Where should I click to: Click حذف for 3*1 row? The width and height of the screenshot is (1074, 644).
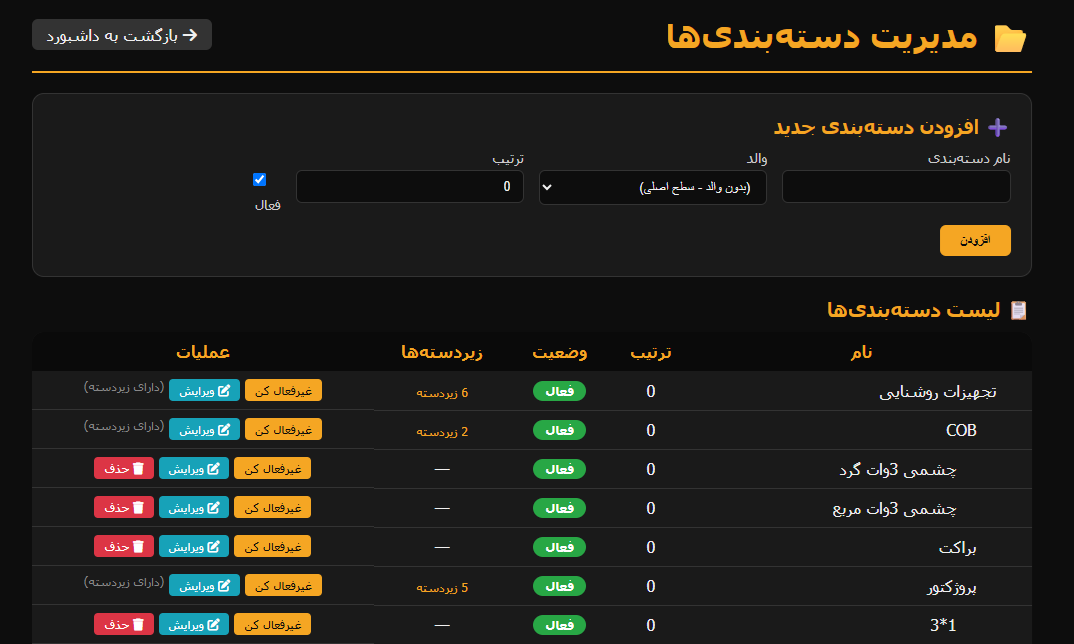pyautogui.click(x=124, y=625)
